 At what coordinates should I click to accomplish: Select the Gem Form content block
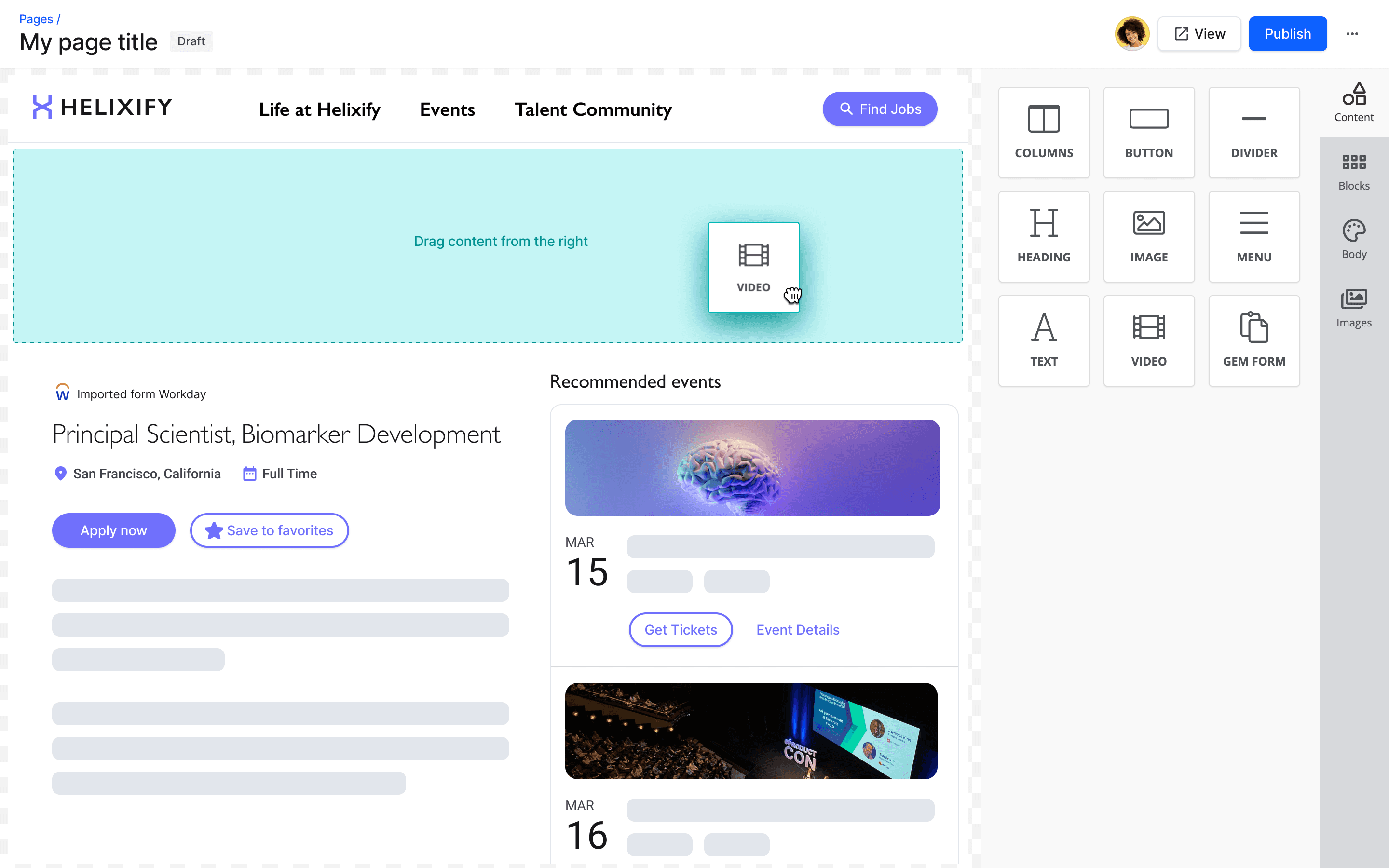1253,340
